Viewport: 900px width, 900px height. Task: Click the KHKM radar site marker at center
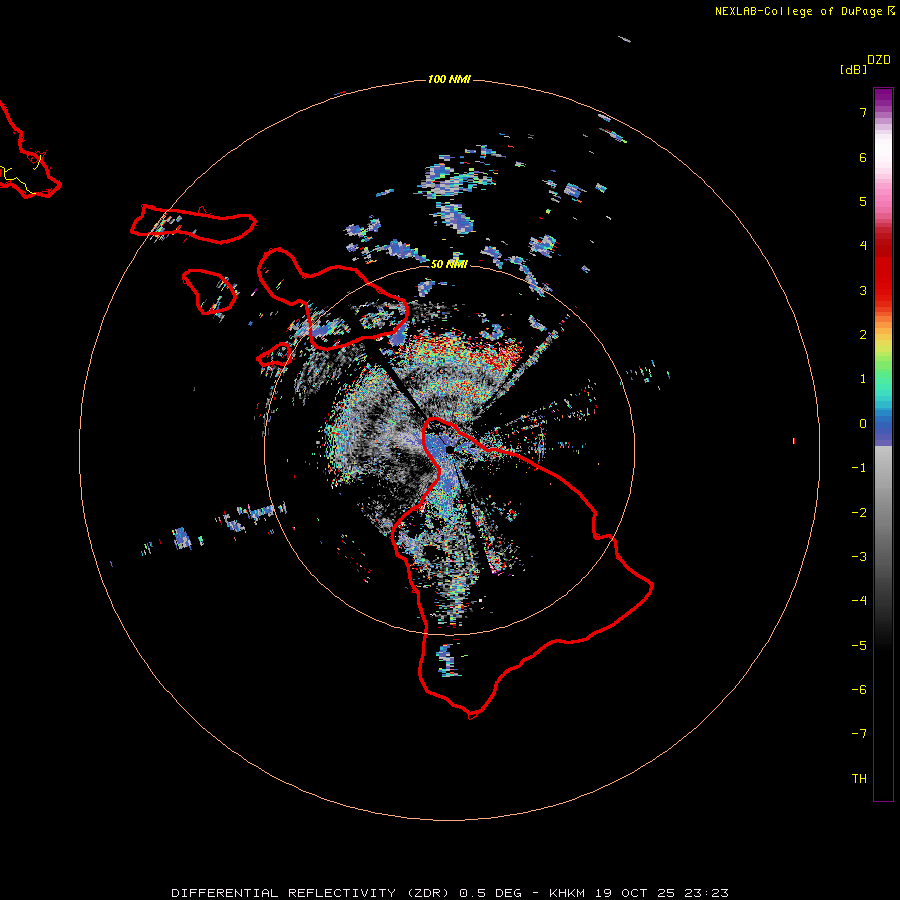coord(450,449)
